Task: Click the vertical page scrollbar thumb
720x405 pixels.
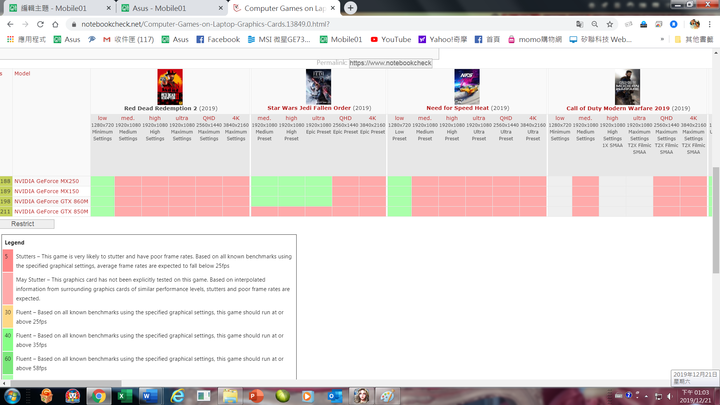Action: (716, 220)
